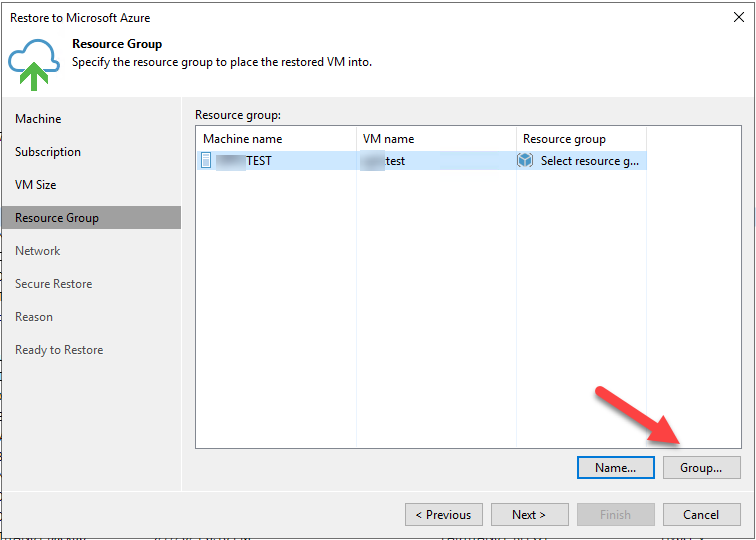
Task: Click the cloud upload wizard icon
Action: [x=34, y=65]
